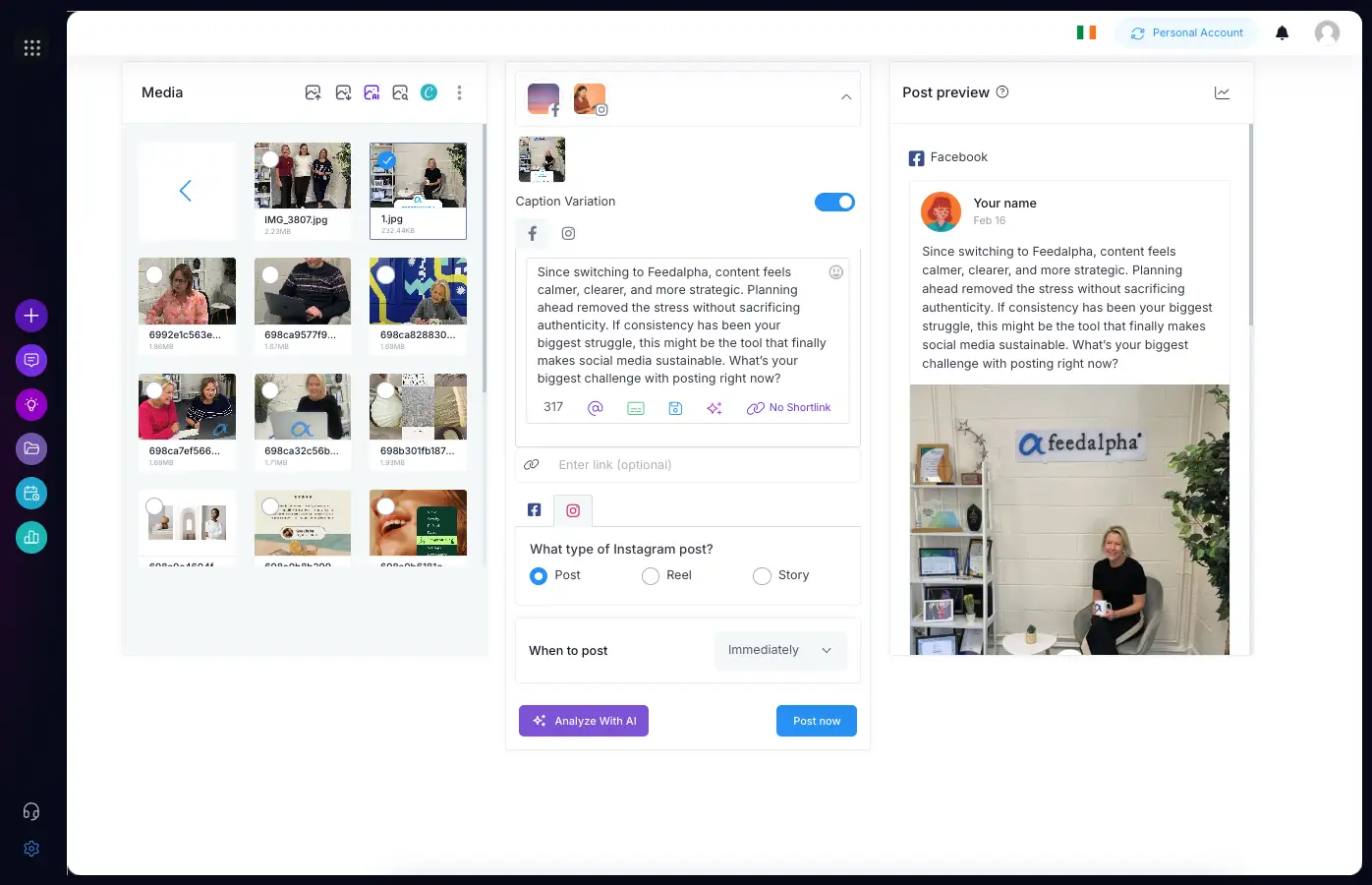This screenshot has height=885, width=1372.
Task: Open the notifications bell
Action: (x=1282, y=32)
